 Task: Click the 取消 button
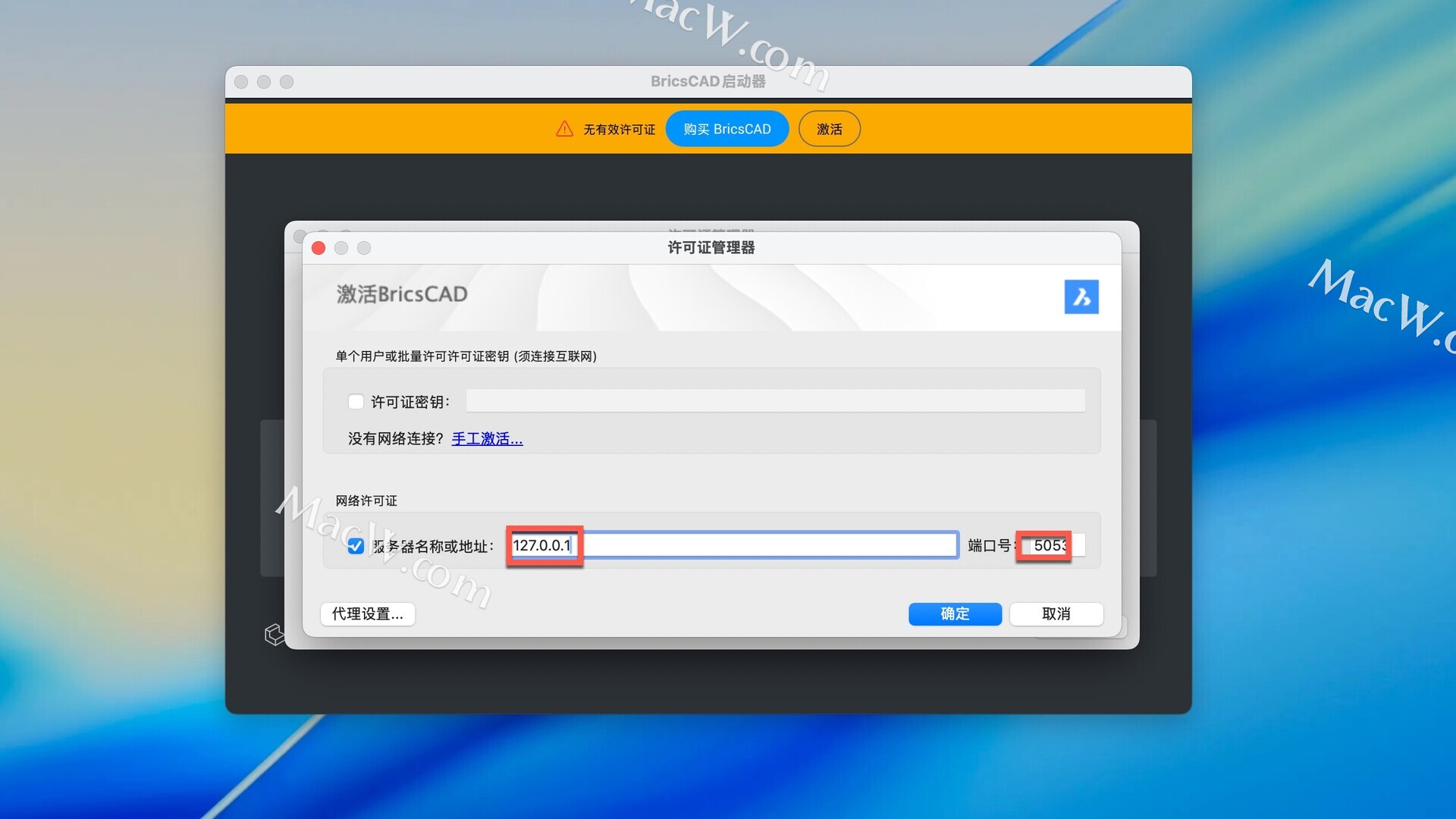tap(1056, 613)
